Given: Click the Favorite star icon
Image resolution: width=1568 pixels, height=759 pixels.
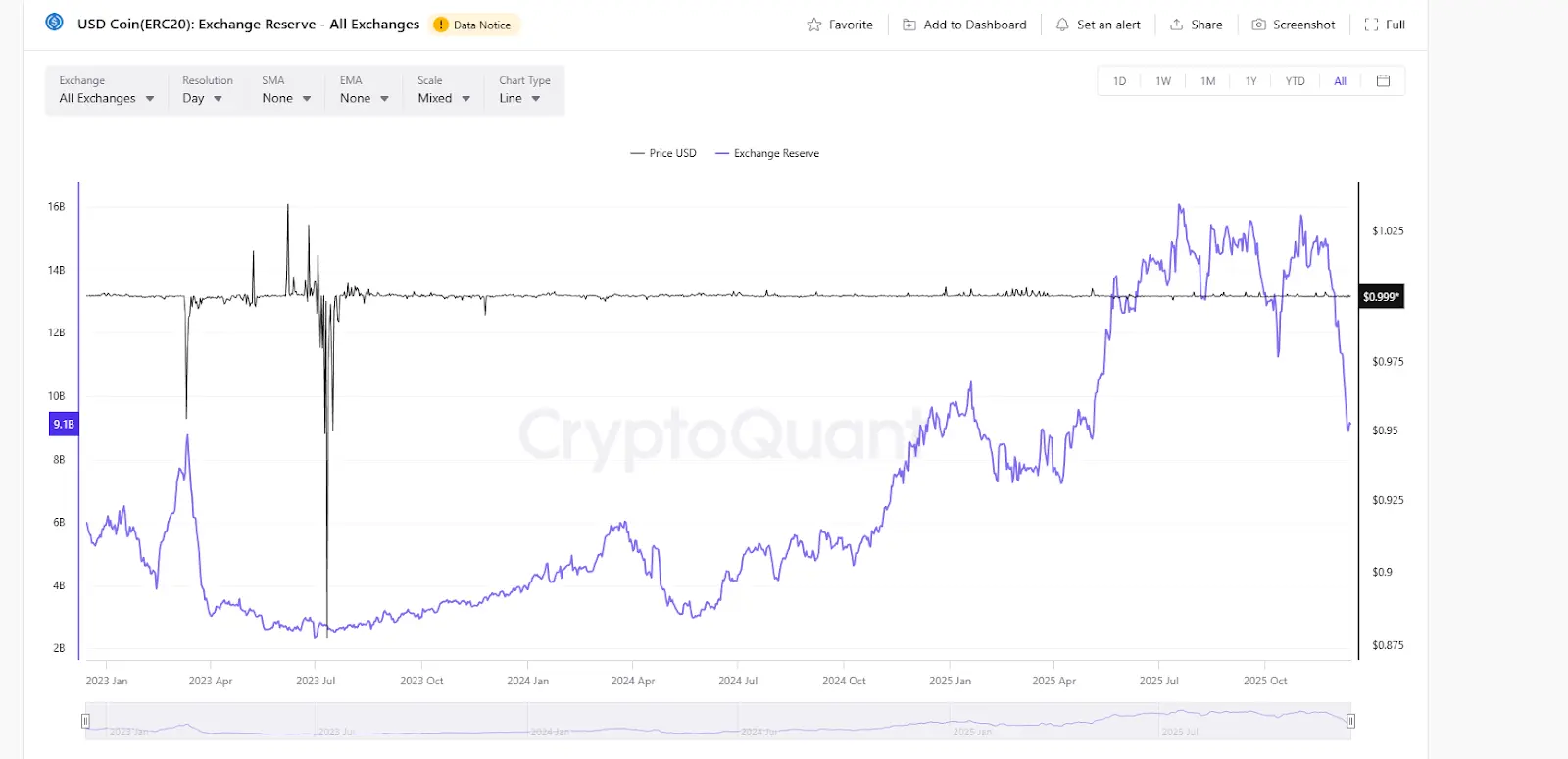Looking at the screenshot, I should pyautogui.click(x=814, y=25).
